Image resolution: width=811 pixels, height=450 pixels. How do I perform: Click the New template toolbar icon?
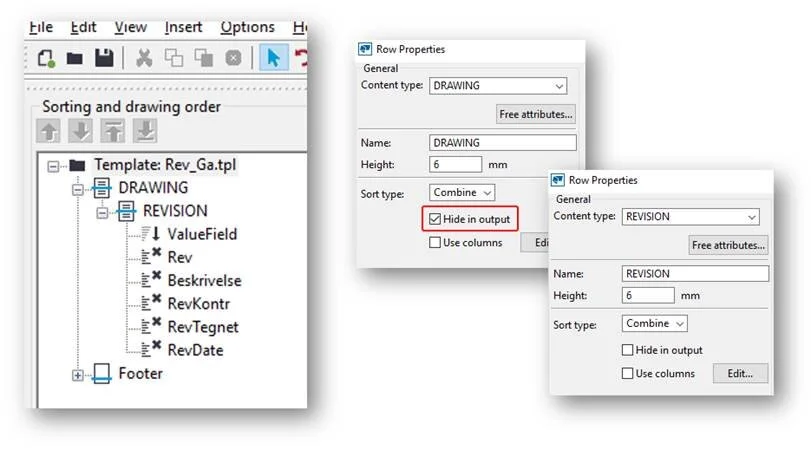46,58
